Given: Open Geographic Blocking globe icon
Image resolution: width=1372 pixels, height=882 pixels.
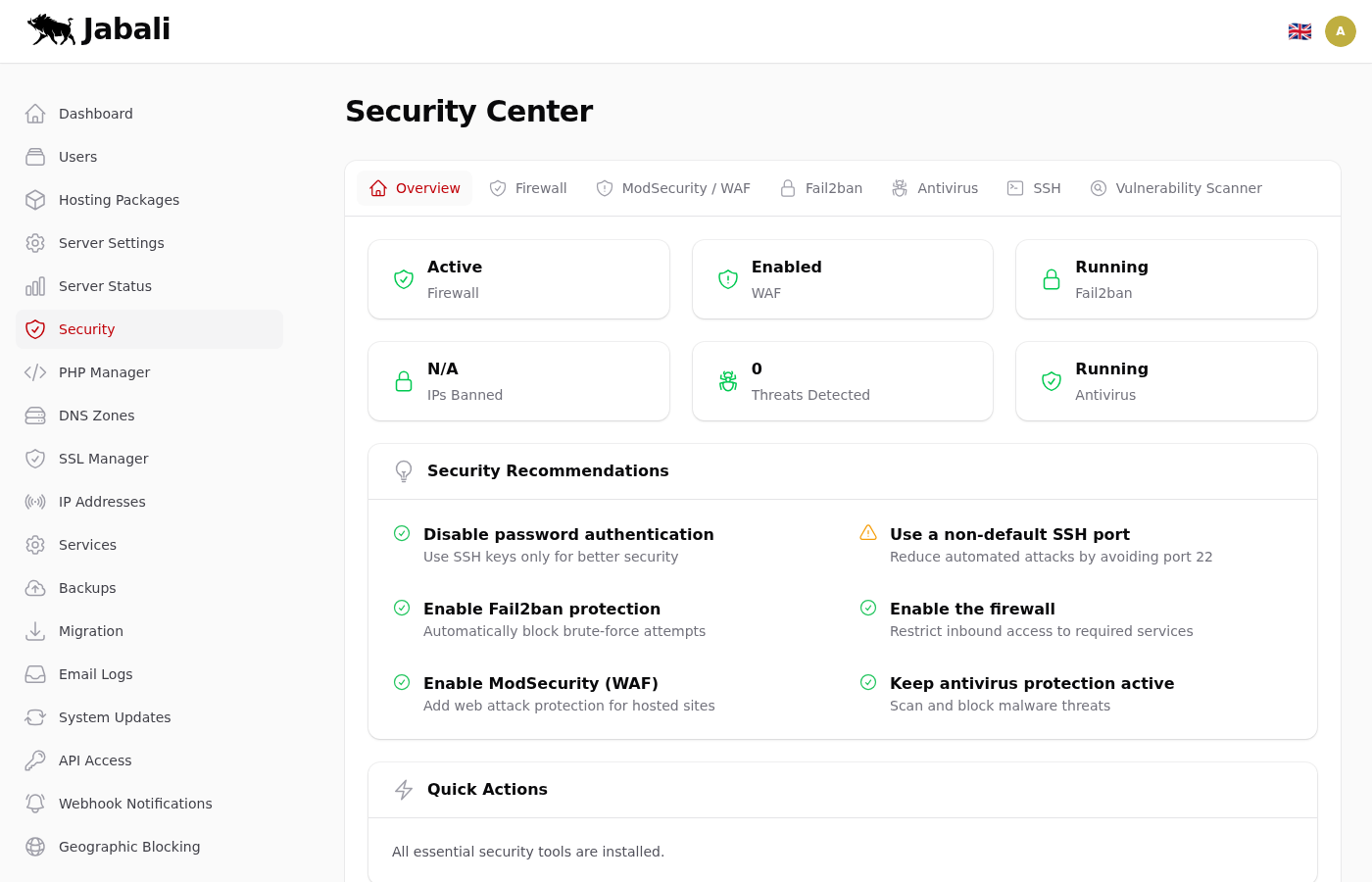Looking at the screenshot, I should (x=35, y=847).
